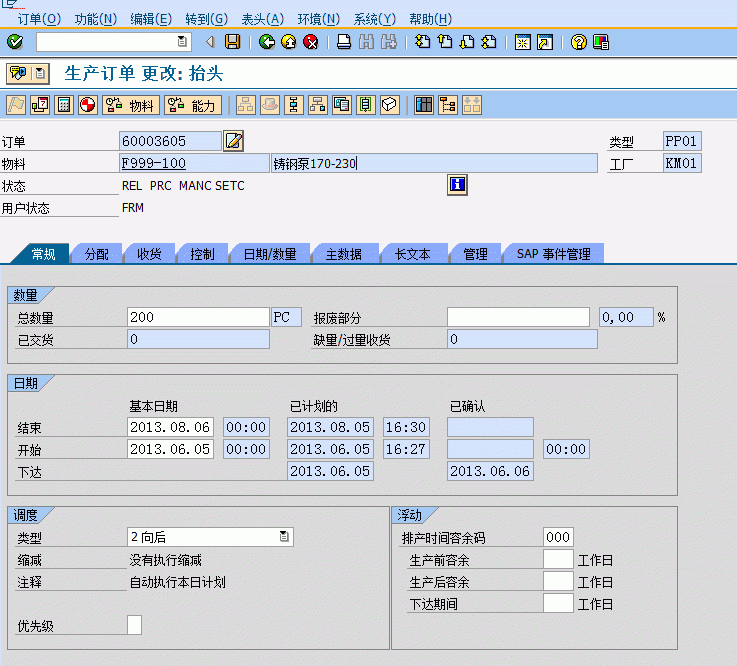Click the cube package icon in toolbar
This screenshot has height=666, width=737.
pos(390,105)
